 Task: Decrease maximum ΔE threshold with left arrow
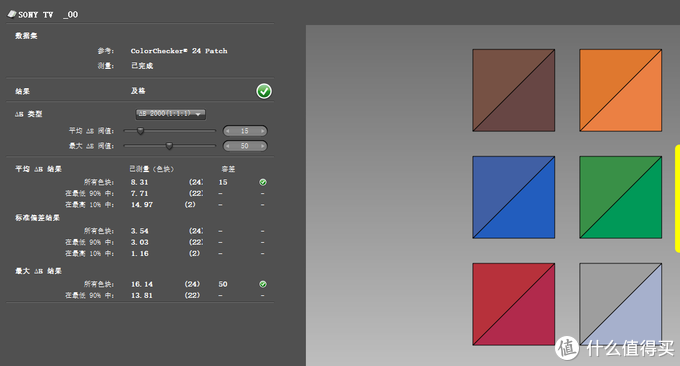click(x=228, y=146)
